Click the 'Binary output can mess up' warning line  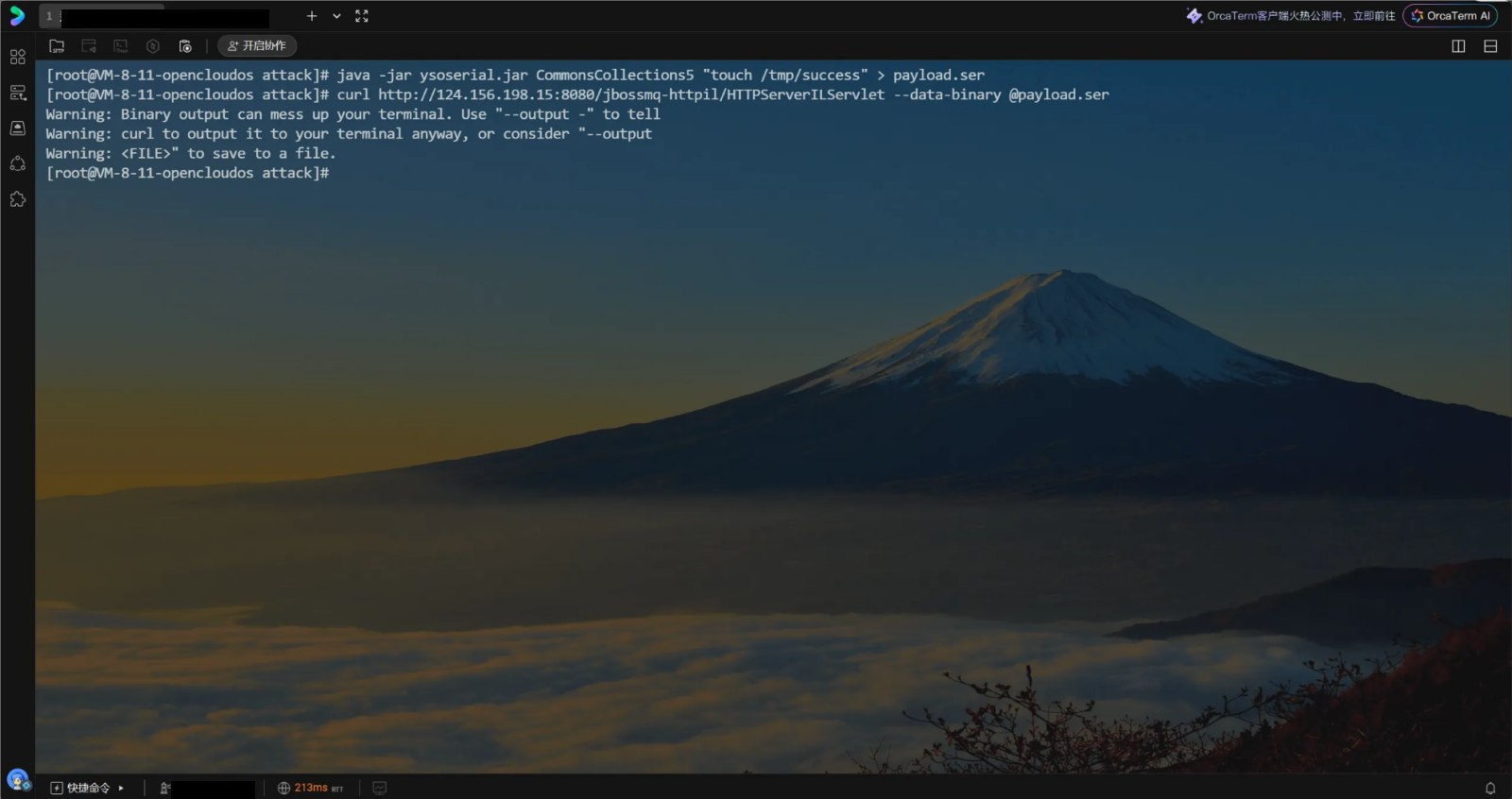coord(352,114)
